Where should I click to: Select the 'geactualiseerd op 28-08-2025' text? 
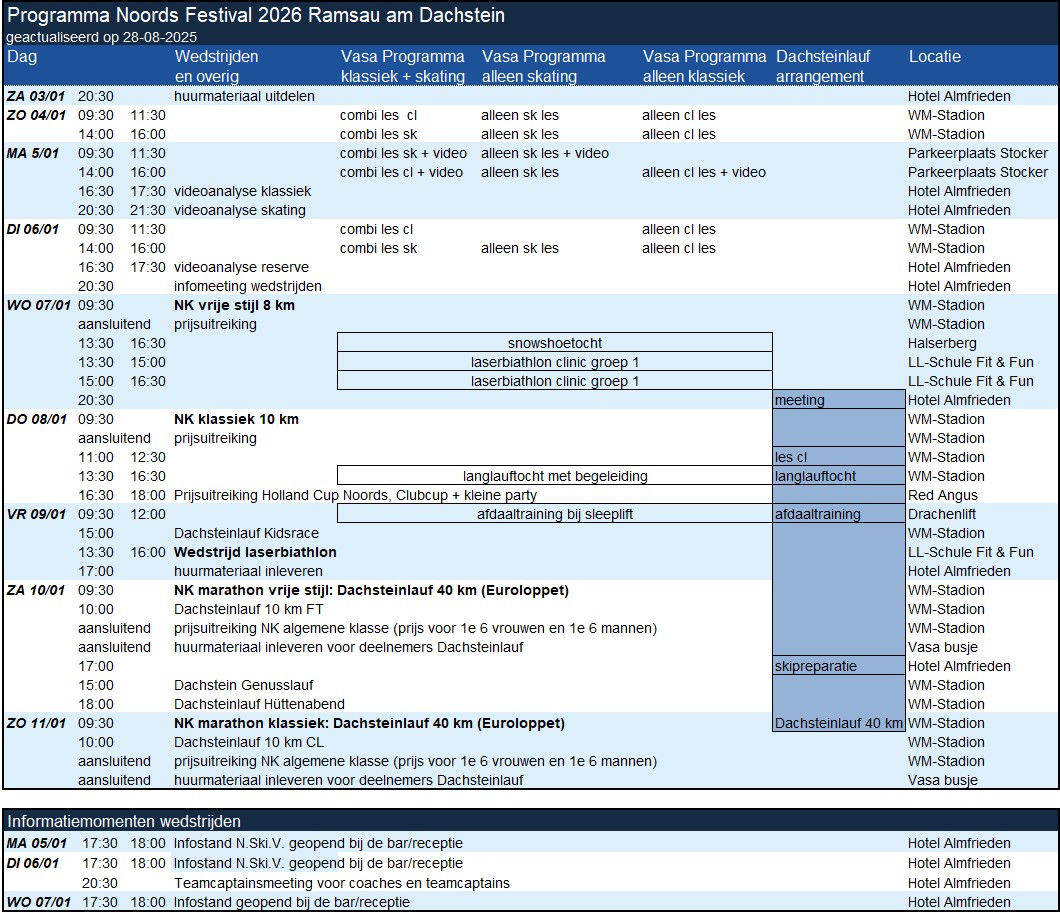pyautogui.click(x=101, y=37)
